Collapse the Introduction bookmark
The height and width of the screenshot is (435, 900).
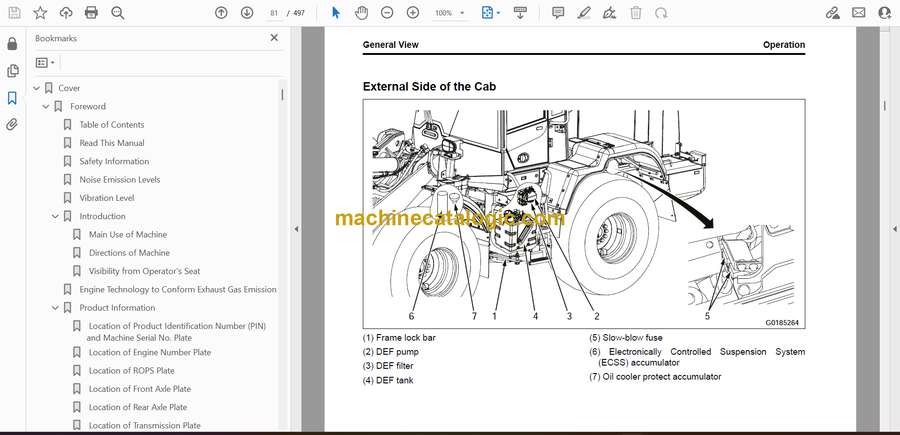pos(55,216)
